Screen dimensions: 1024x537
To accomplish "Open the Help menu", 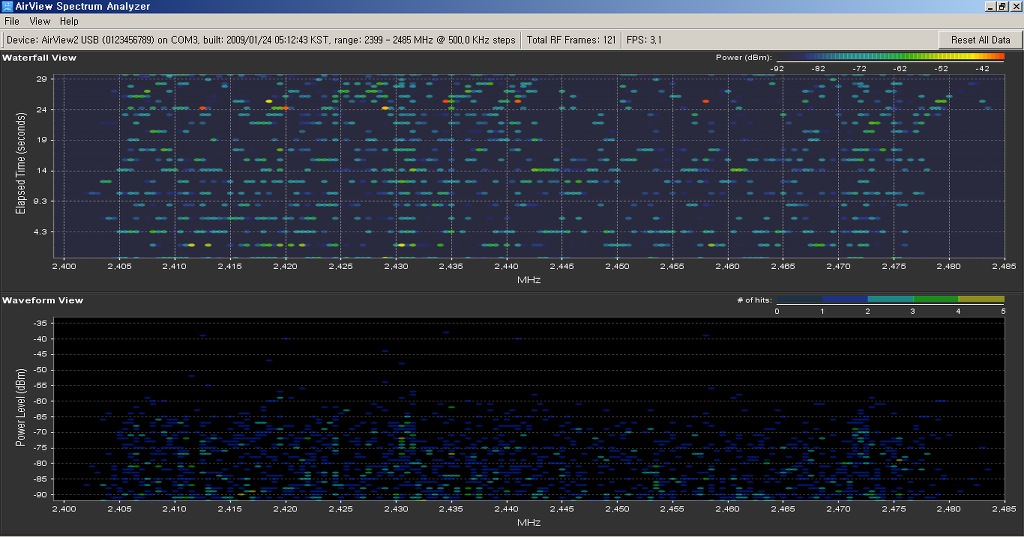I will 69,21.
